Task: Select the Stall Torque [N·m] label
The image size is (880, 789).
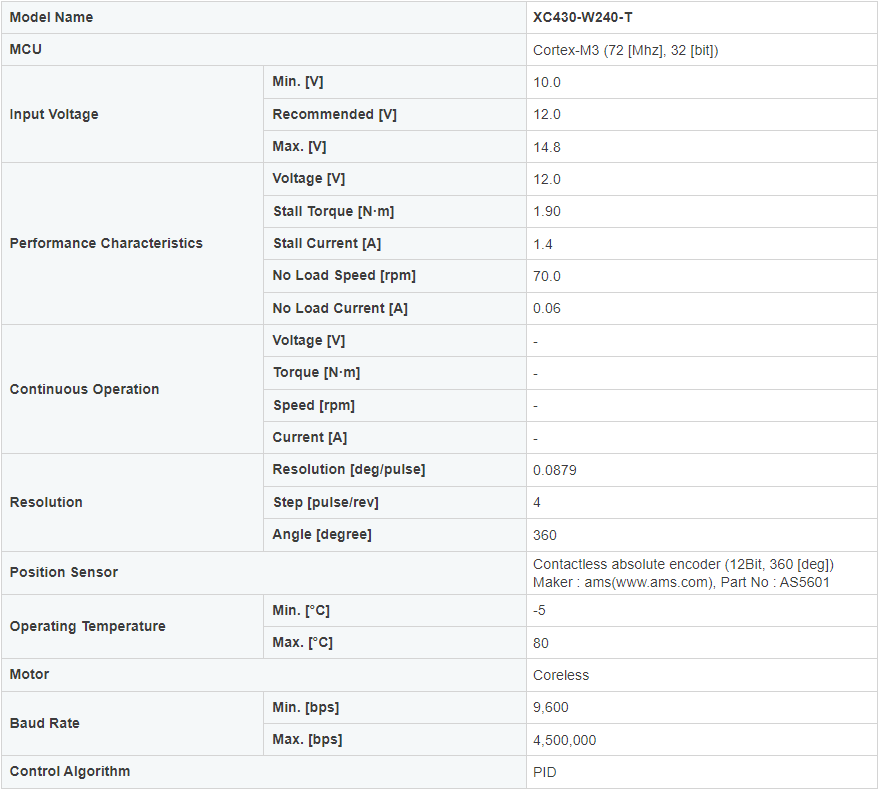Action: point(334,212)
